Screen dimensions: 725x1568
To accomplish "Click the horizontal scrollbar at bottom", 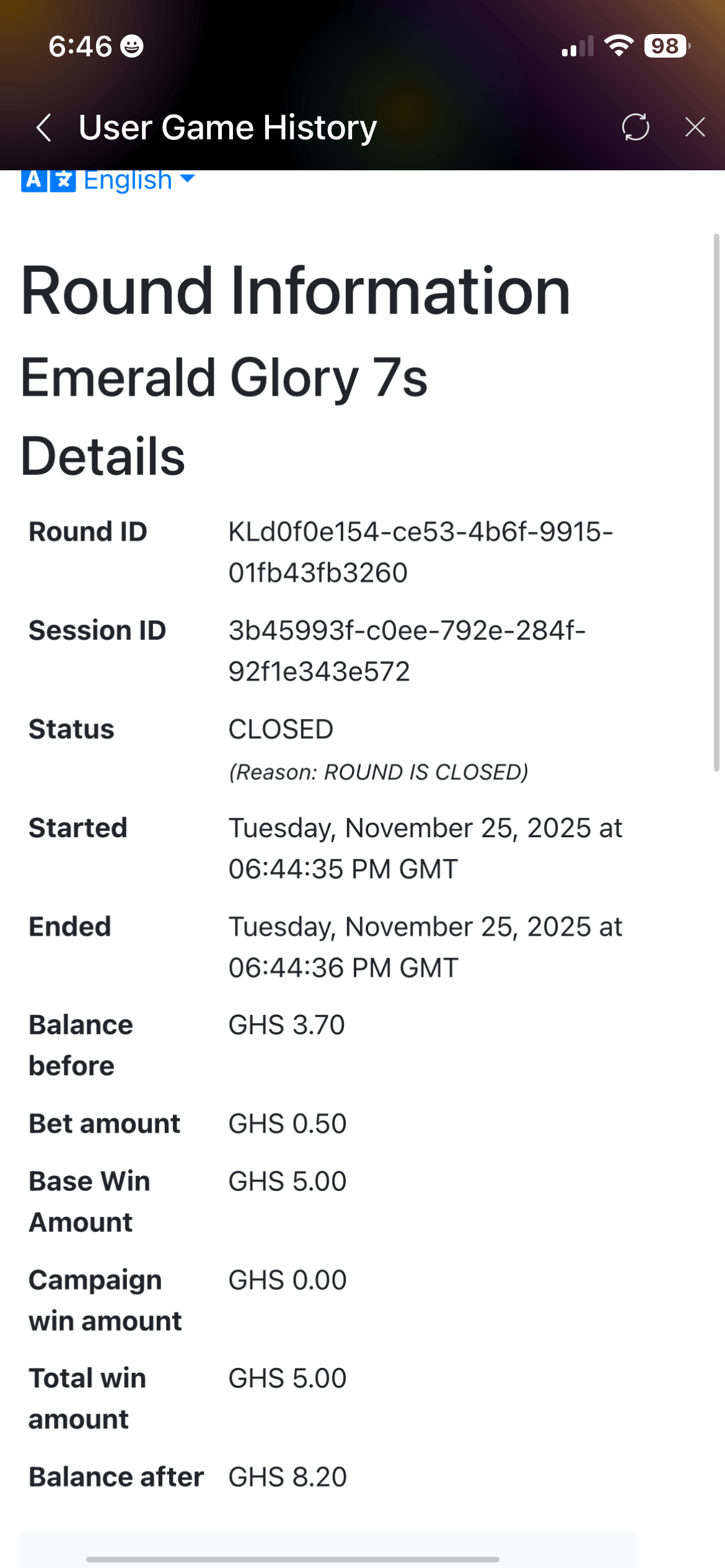I will [x=292, y=1559].
